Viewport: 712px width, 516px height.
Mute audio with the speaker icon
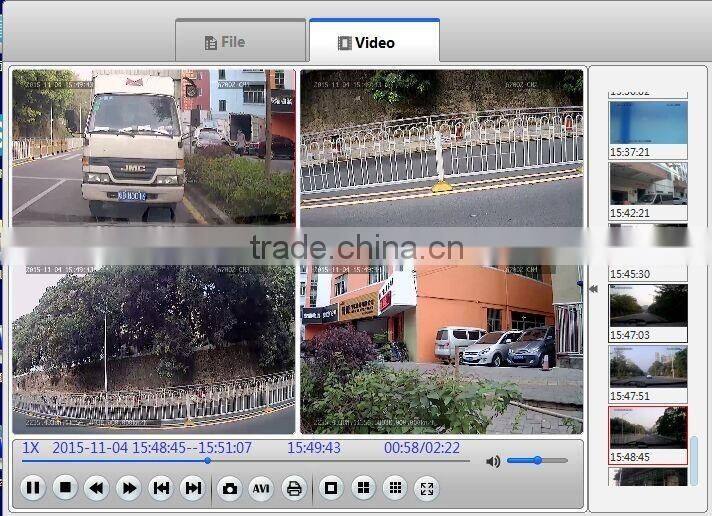coord(493,461)
